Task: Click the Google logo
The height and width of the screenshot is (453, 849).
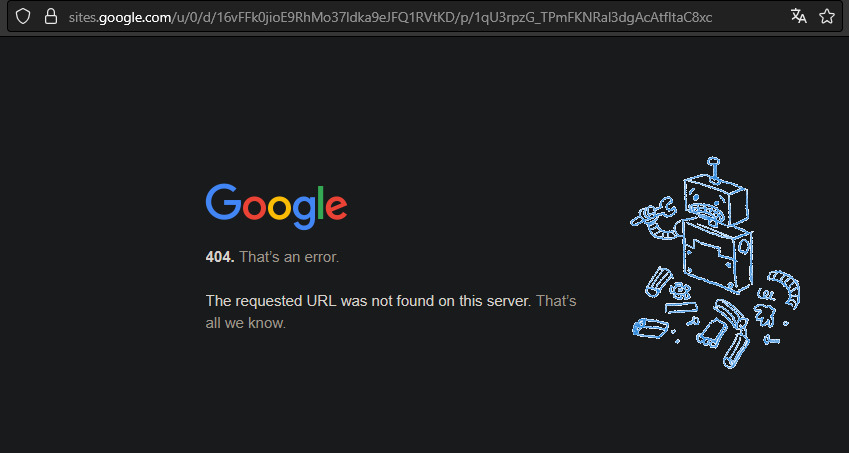Action: [276, 206]
